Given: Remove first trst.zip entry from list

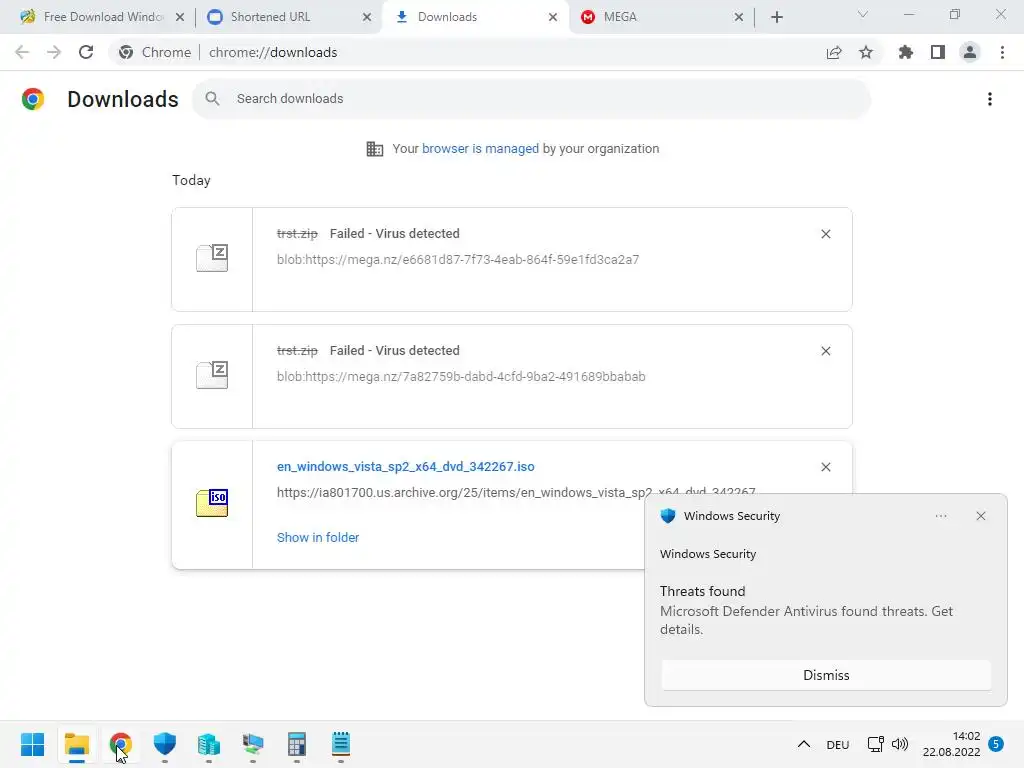Looking at the screenshot, I should 825,234.
